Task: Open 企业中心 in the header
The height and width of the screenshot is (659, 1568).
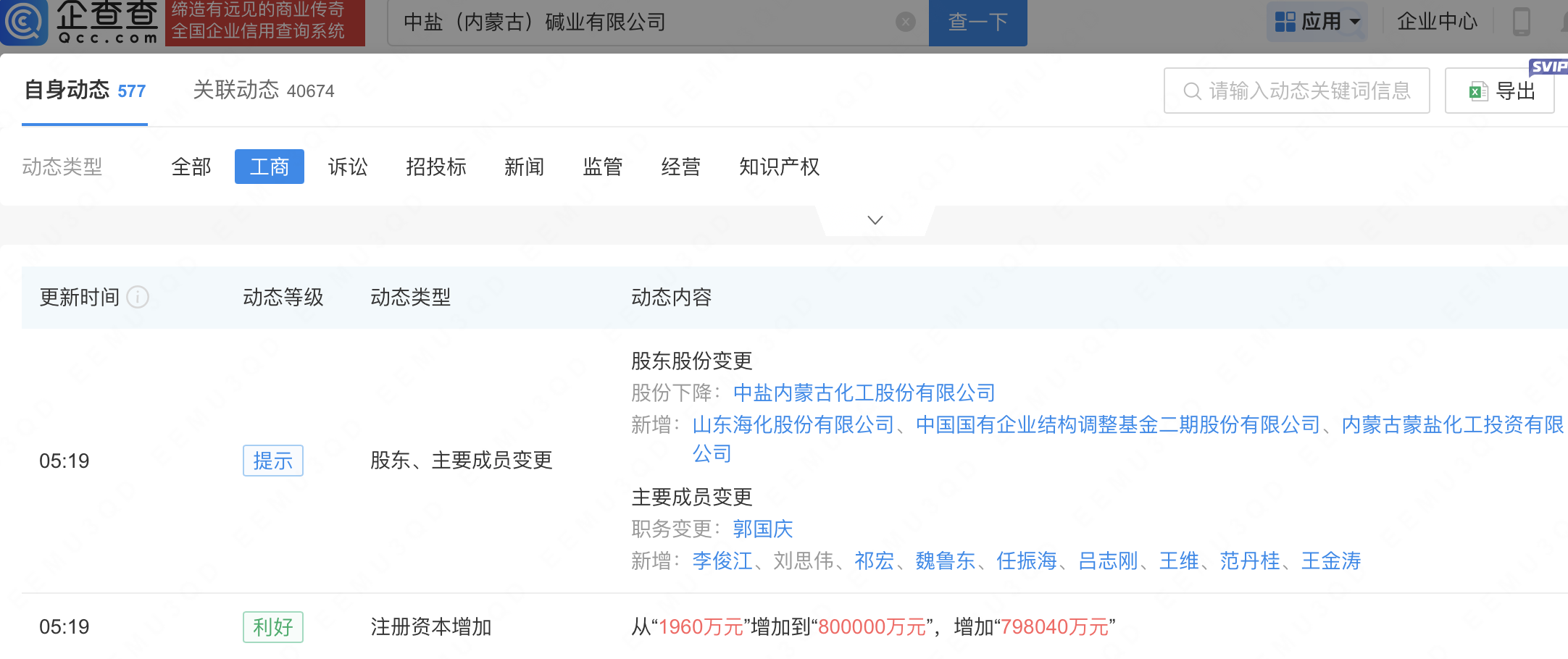Action: pos(1436,22)
